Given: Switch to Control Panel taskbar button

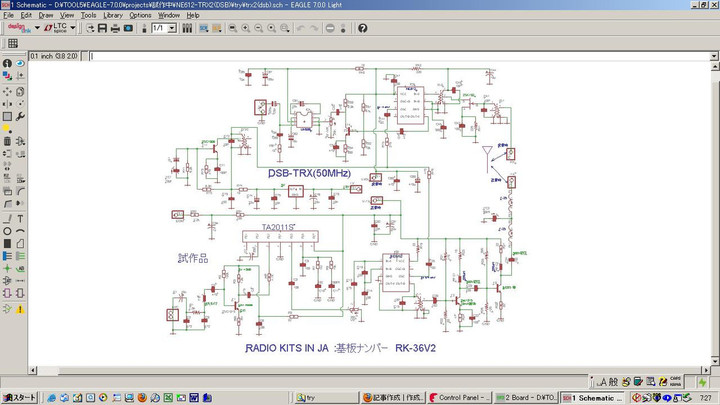Looking at the screenshot, I should 462,397.
